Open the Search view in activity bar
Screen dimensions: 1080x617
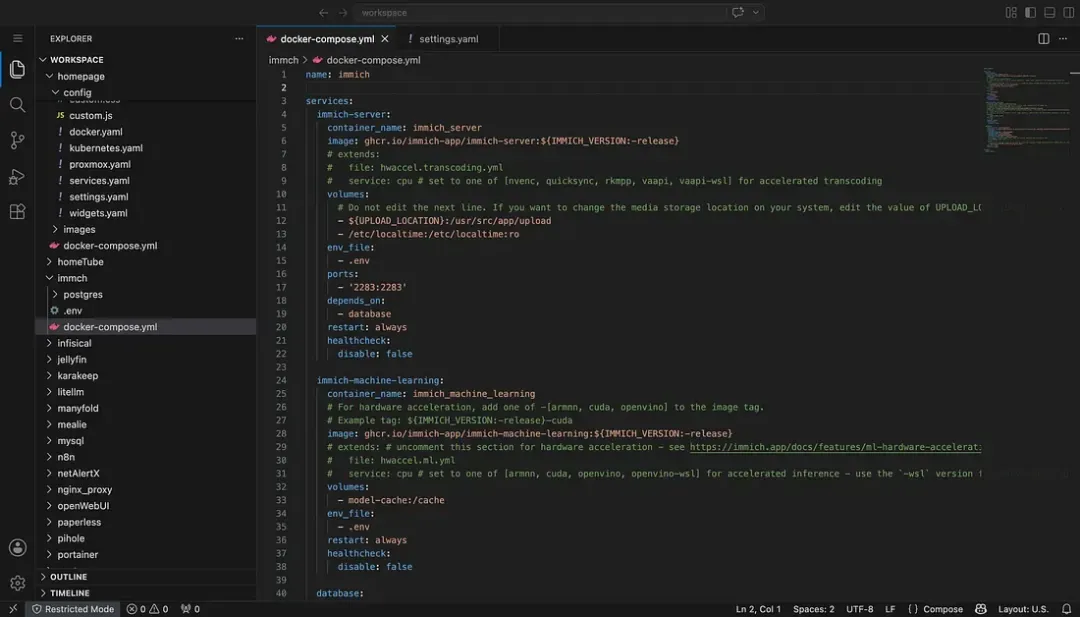pyautogui.click(x=17, y=105)
